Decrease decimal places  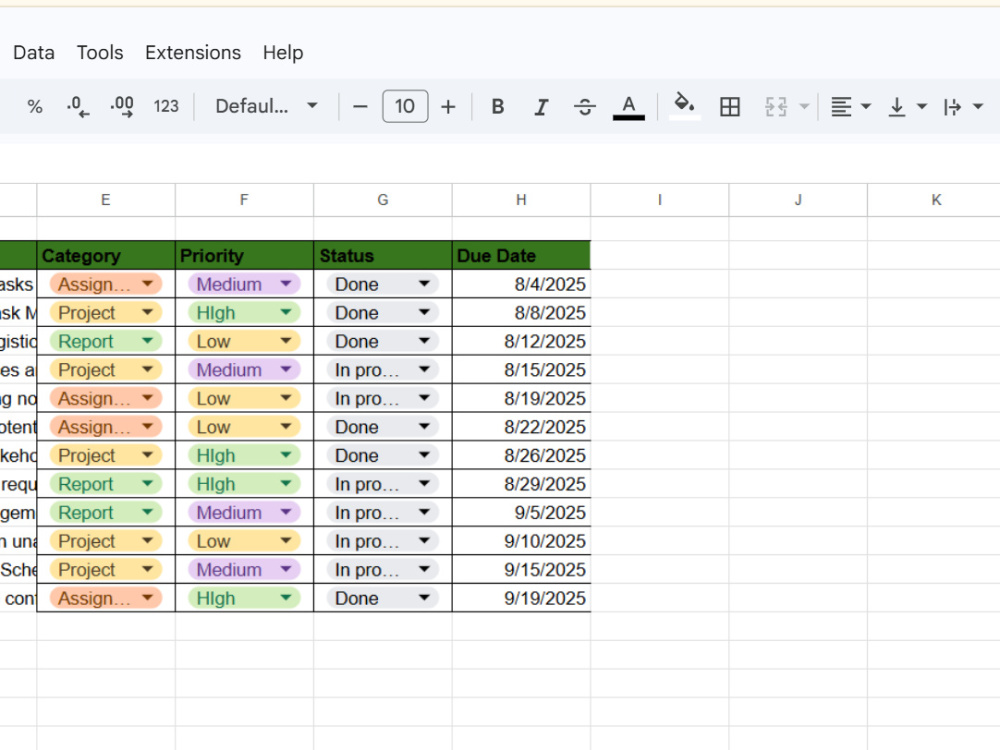[77, 107]
